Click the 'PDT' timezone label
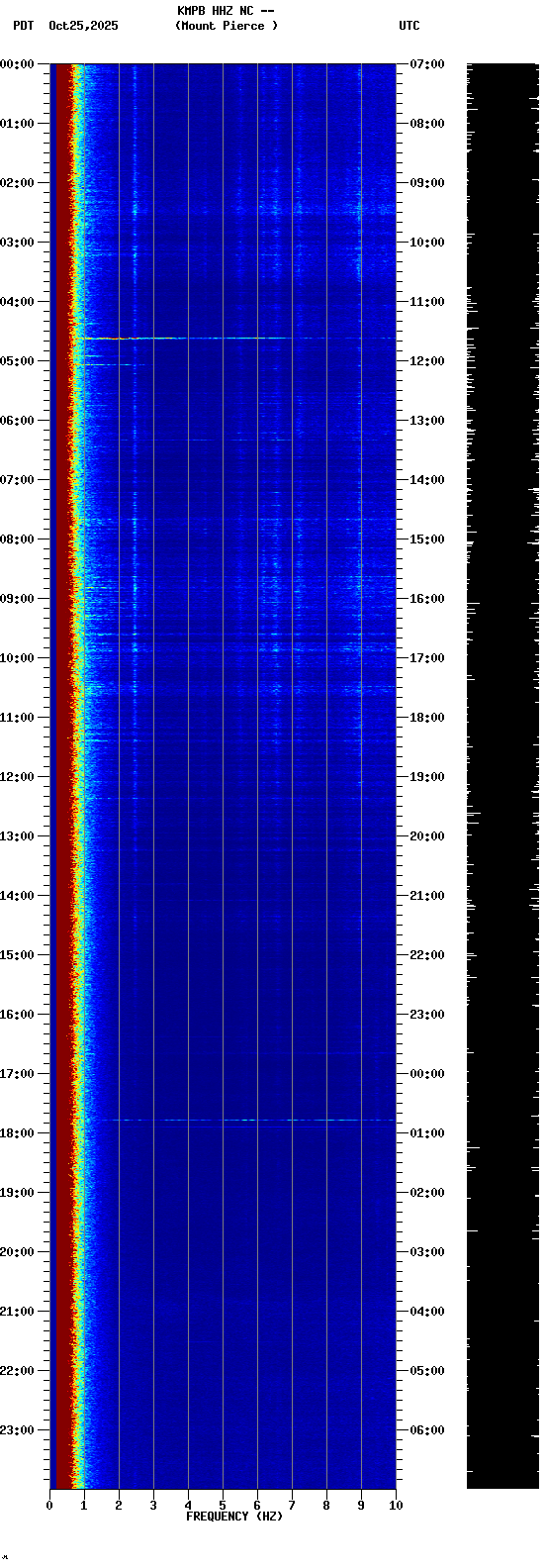546x1568 pixels. (x=23, y=26)
